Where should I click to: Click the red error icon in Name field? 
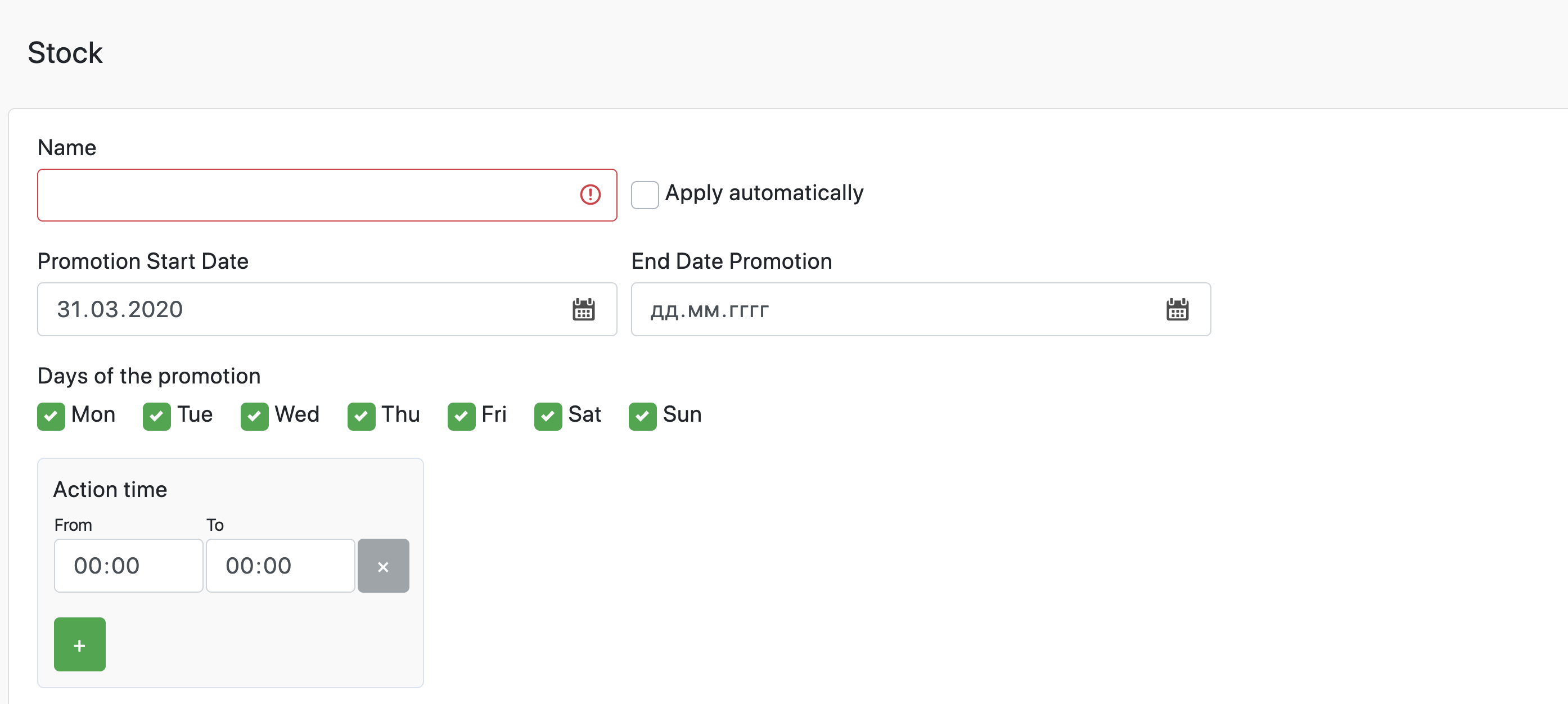[590, 195]
